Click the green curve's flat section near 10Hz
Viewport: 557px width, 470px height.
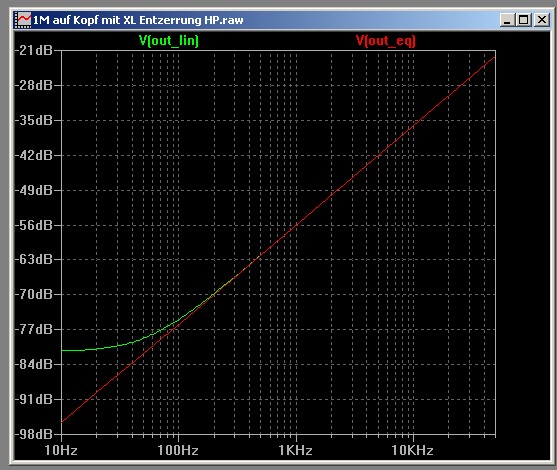pos(75,350)
